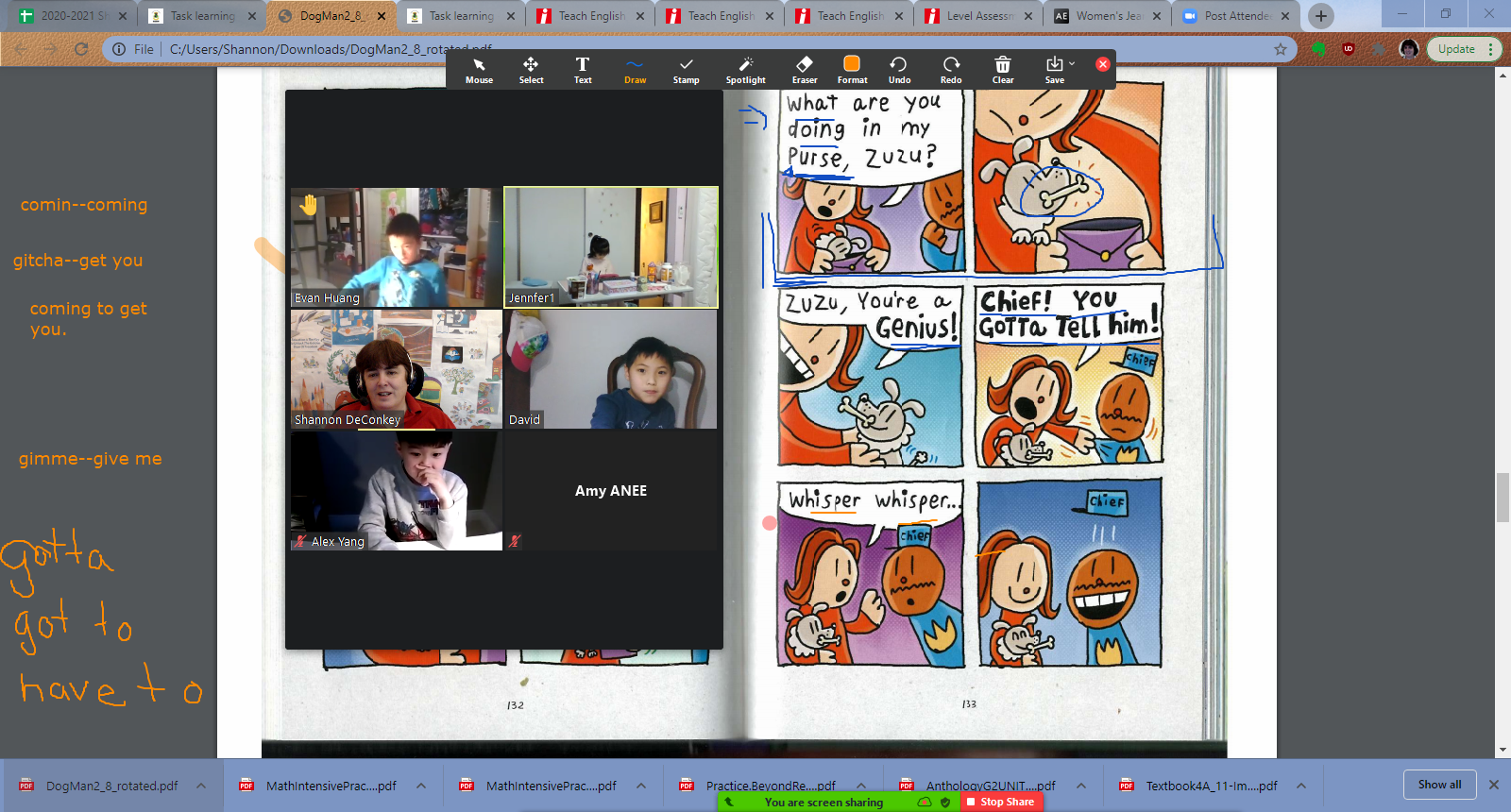Click the 'comin--coming' annotation text
Image resolution: width=1511 pixels, height=812 pixels.
84,205
